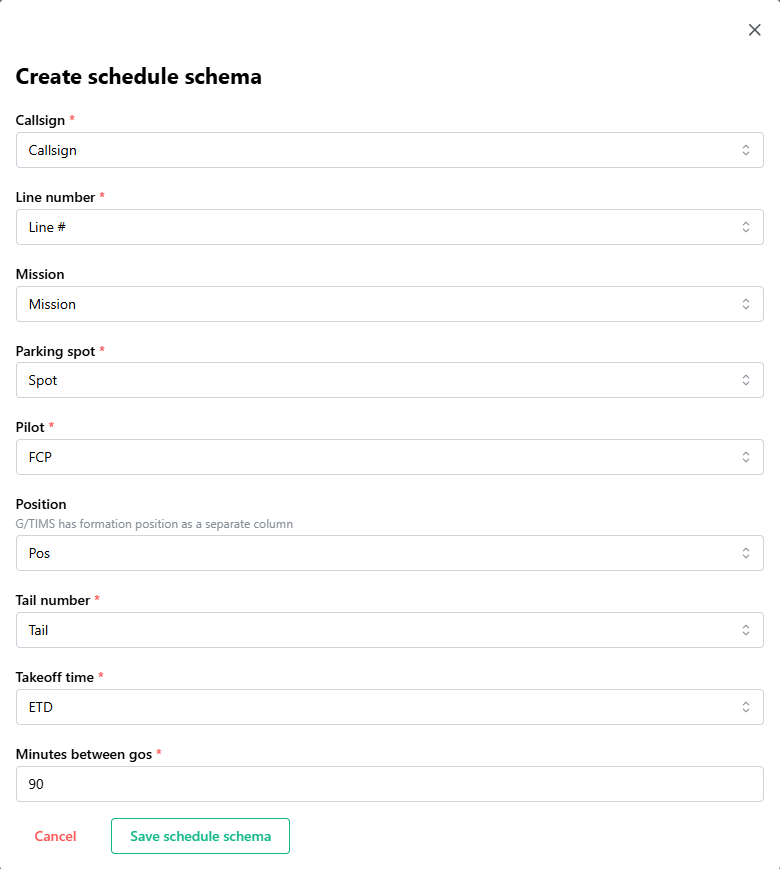Expand the Pos position dropdown
Image resolution: width=780 pixels, height=869 pixels.
(380, 553)
